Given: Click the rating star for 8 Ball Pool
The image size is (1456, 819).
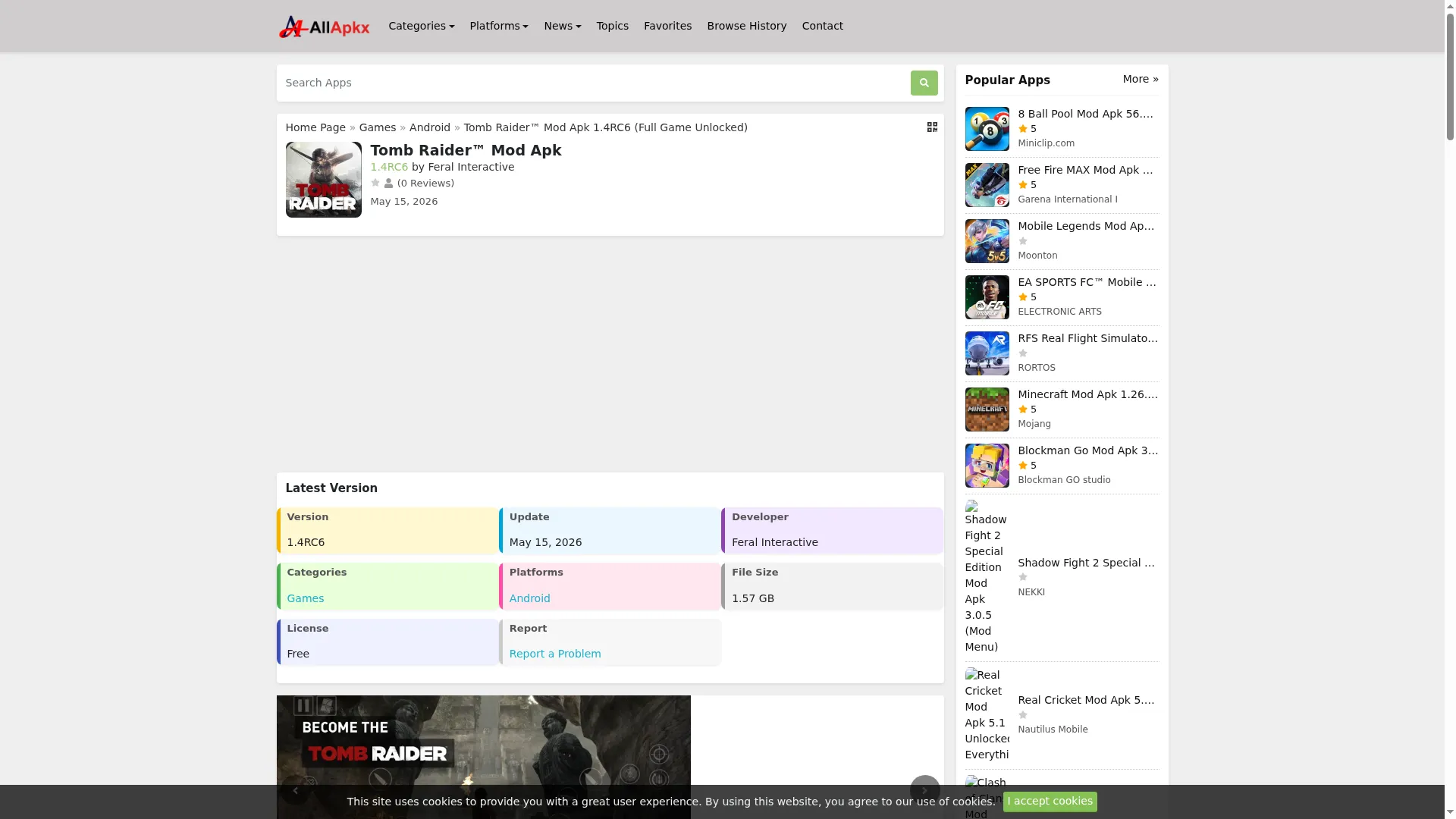Looking at the screenshot, I should pos(1022,129).
